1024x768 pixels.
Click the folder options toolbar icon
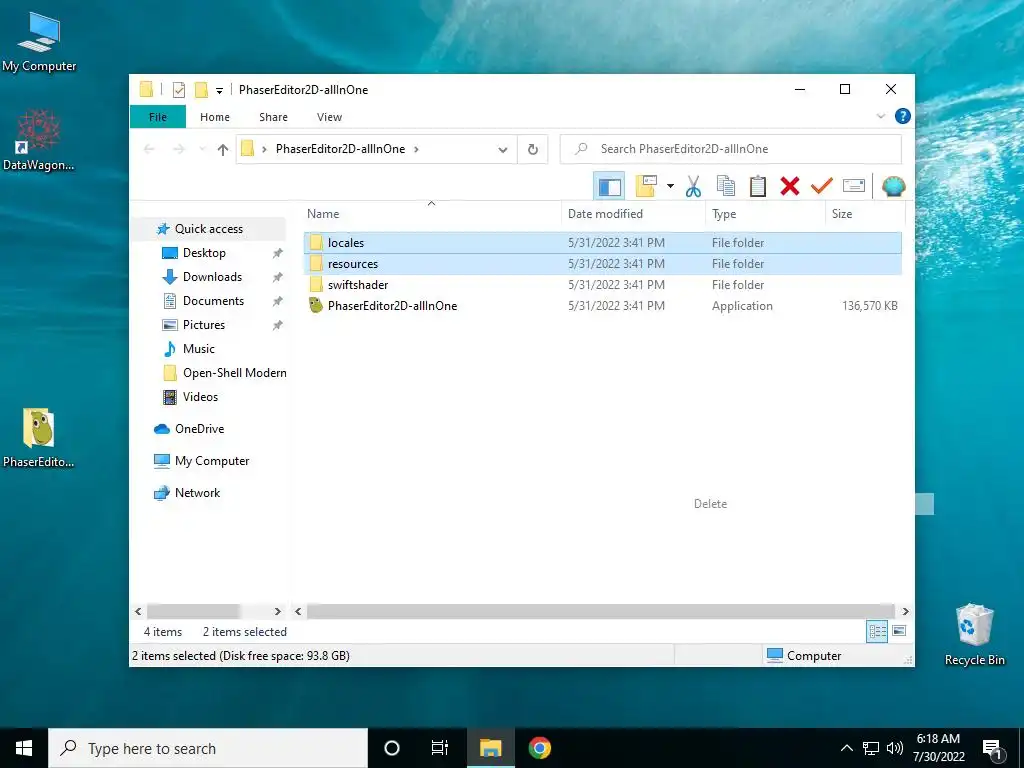click(x=647, y=186)
